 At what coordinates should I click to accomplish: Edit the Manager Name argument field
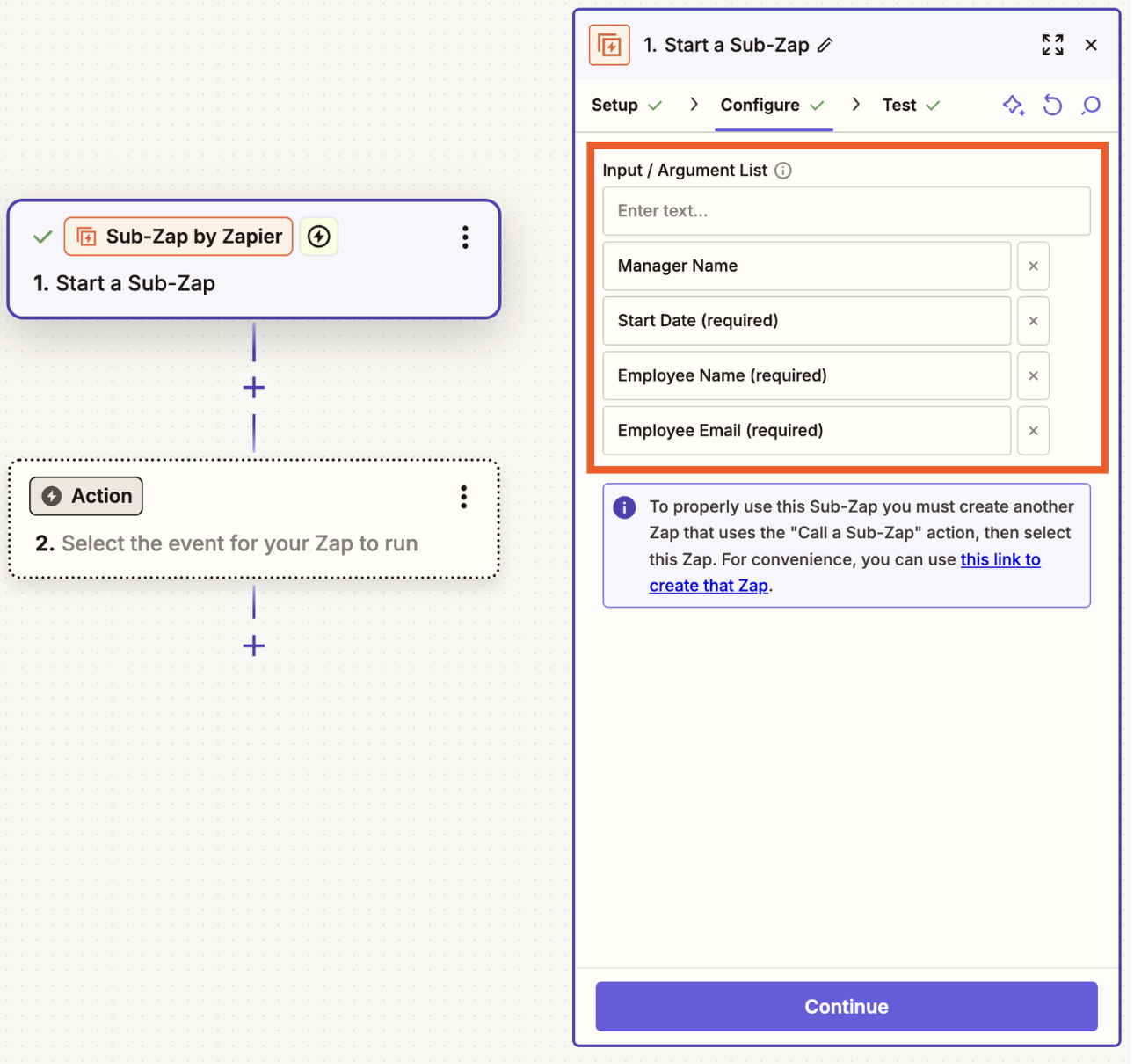pos(807,266)
